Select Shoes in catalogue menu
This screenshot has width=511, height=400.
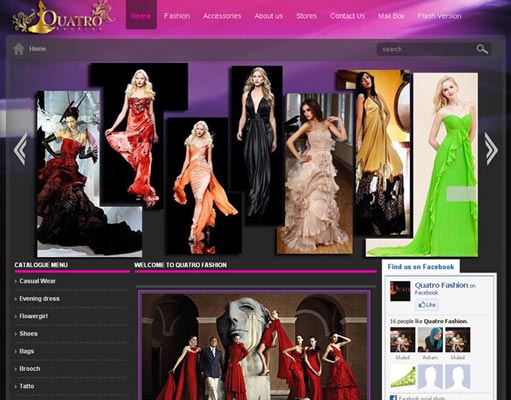[x=28, y=334]
